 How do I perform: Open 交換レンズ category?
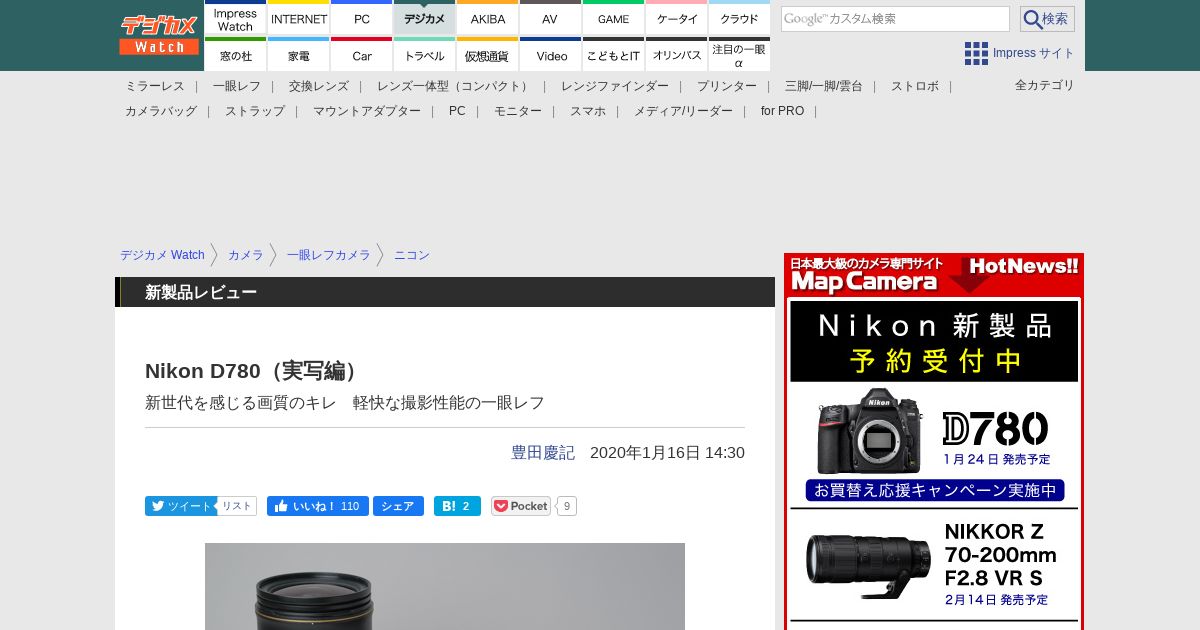click(x=319, y=86)
